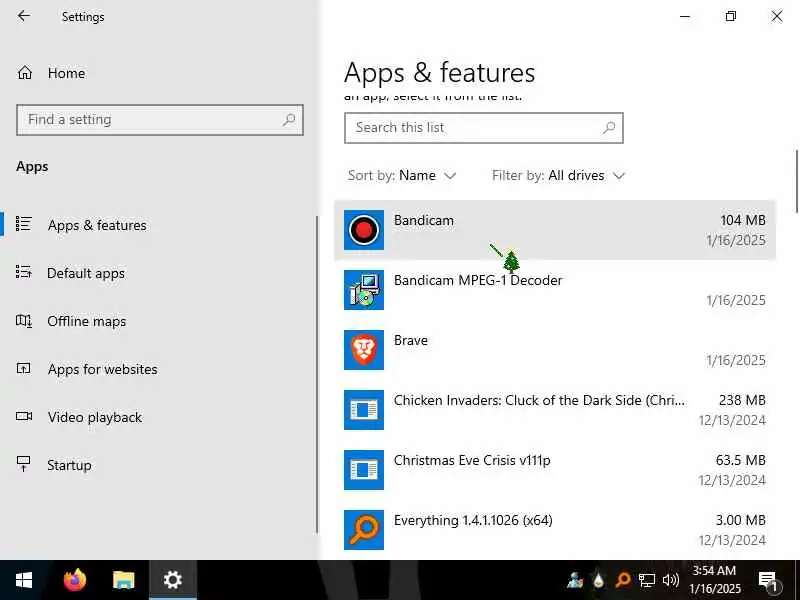Launch Firefox from the taskbar
The width and height of the screenshot is (800, 600).
pos(74,580)
